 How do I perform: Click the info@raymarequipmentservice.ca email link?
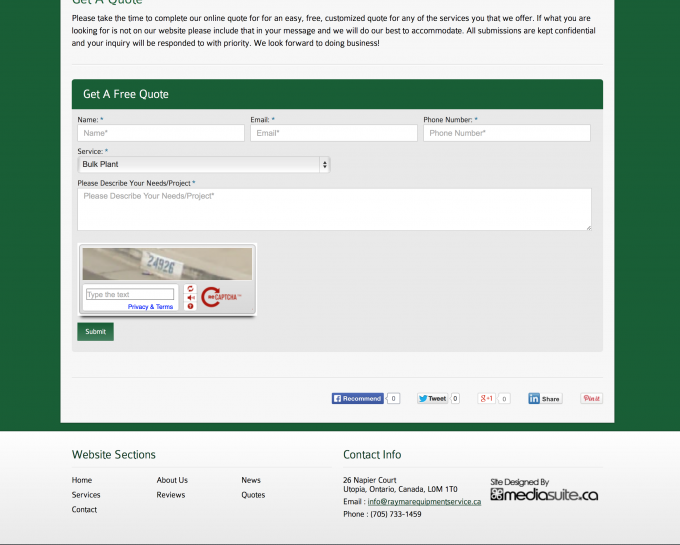click(x=424, y=501)
